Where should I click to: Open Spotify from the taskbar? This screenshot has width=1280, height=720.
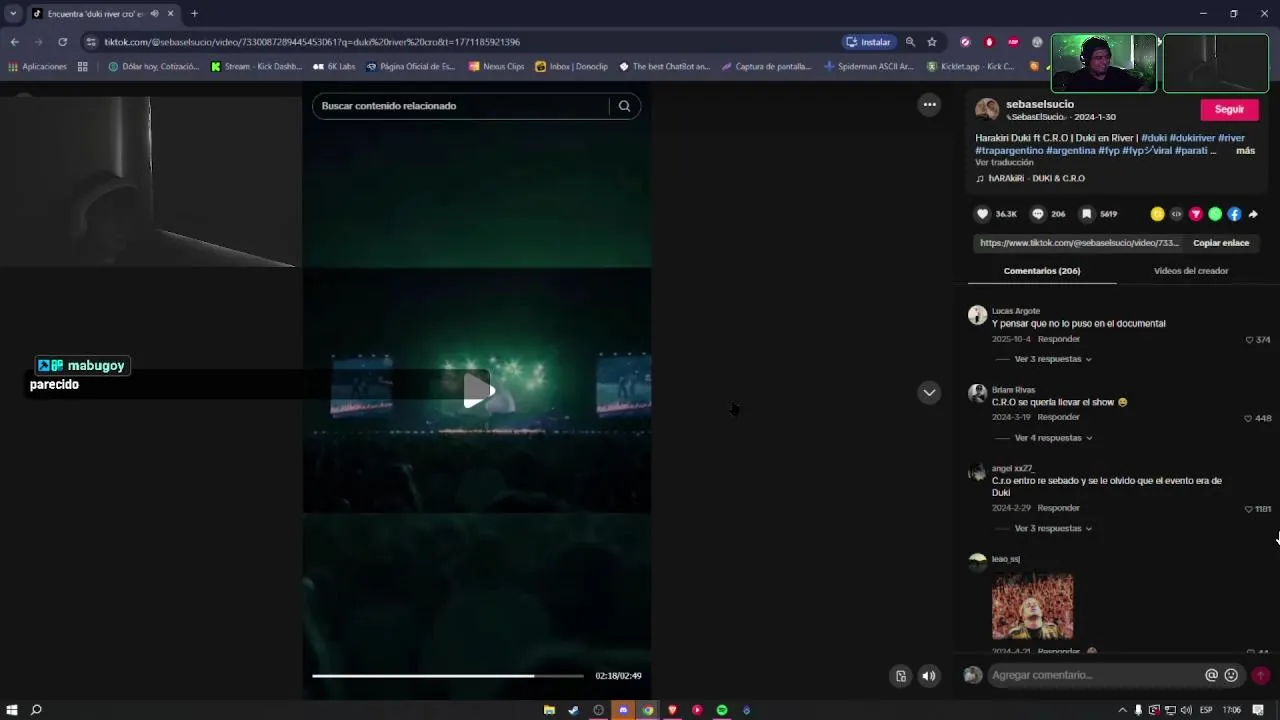click(x=721, y=710)
